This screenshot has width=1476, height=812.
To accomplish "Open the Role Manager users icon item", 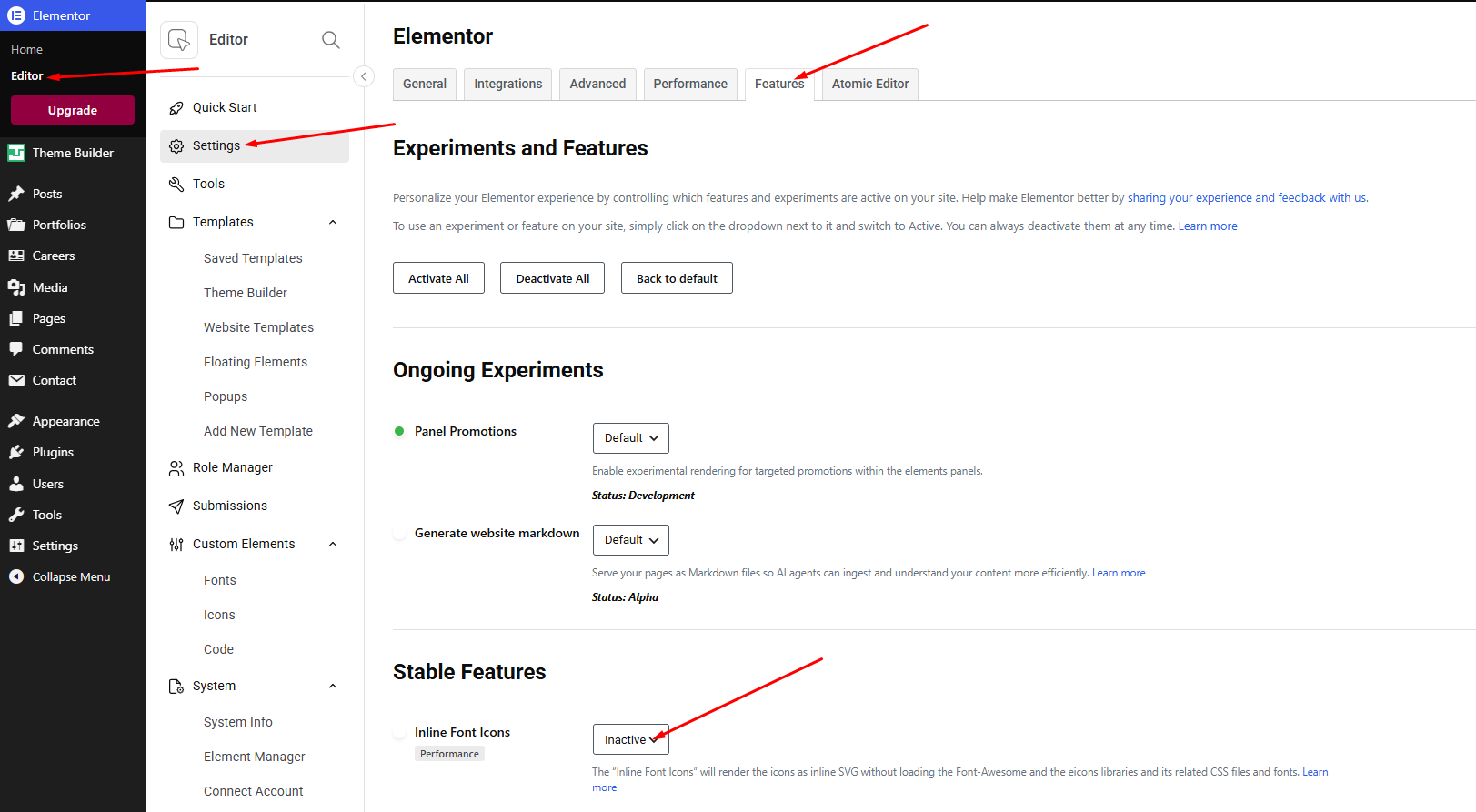I will tap(176, 468).
